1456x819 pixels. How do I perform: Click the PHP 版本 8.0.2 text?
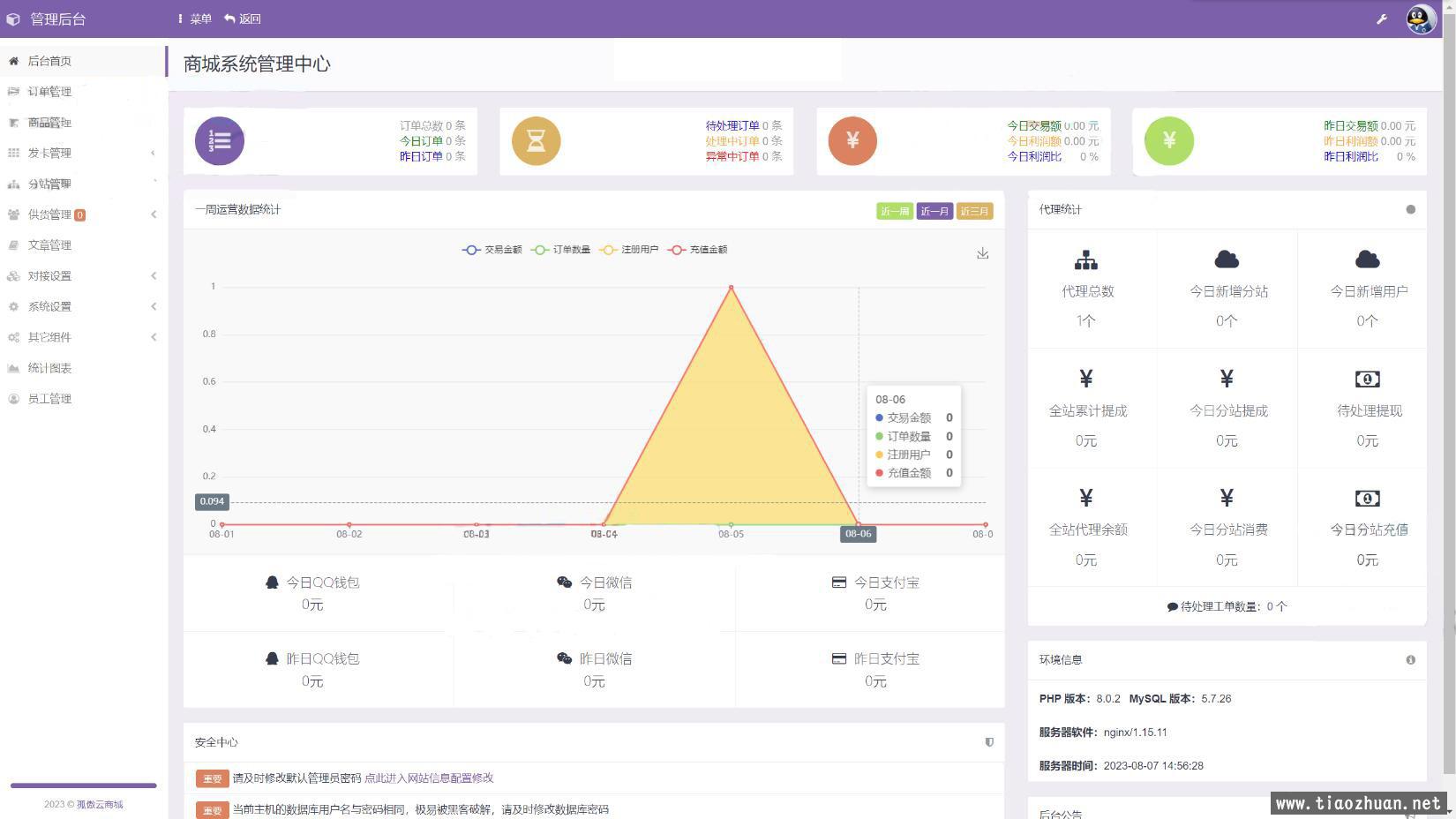coord(1079,698)
